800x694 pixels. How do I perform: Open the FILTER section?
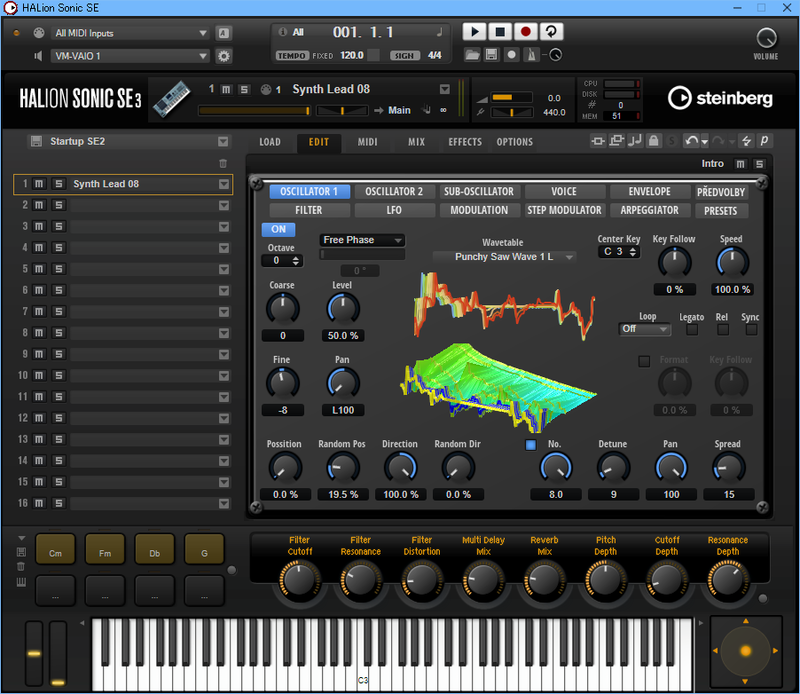coord(309,210)
